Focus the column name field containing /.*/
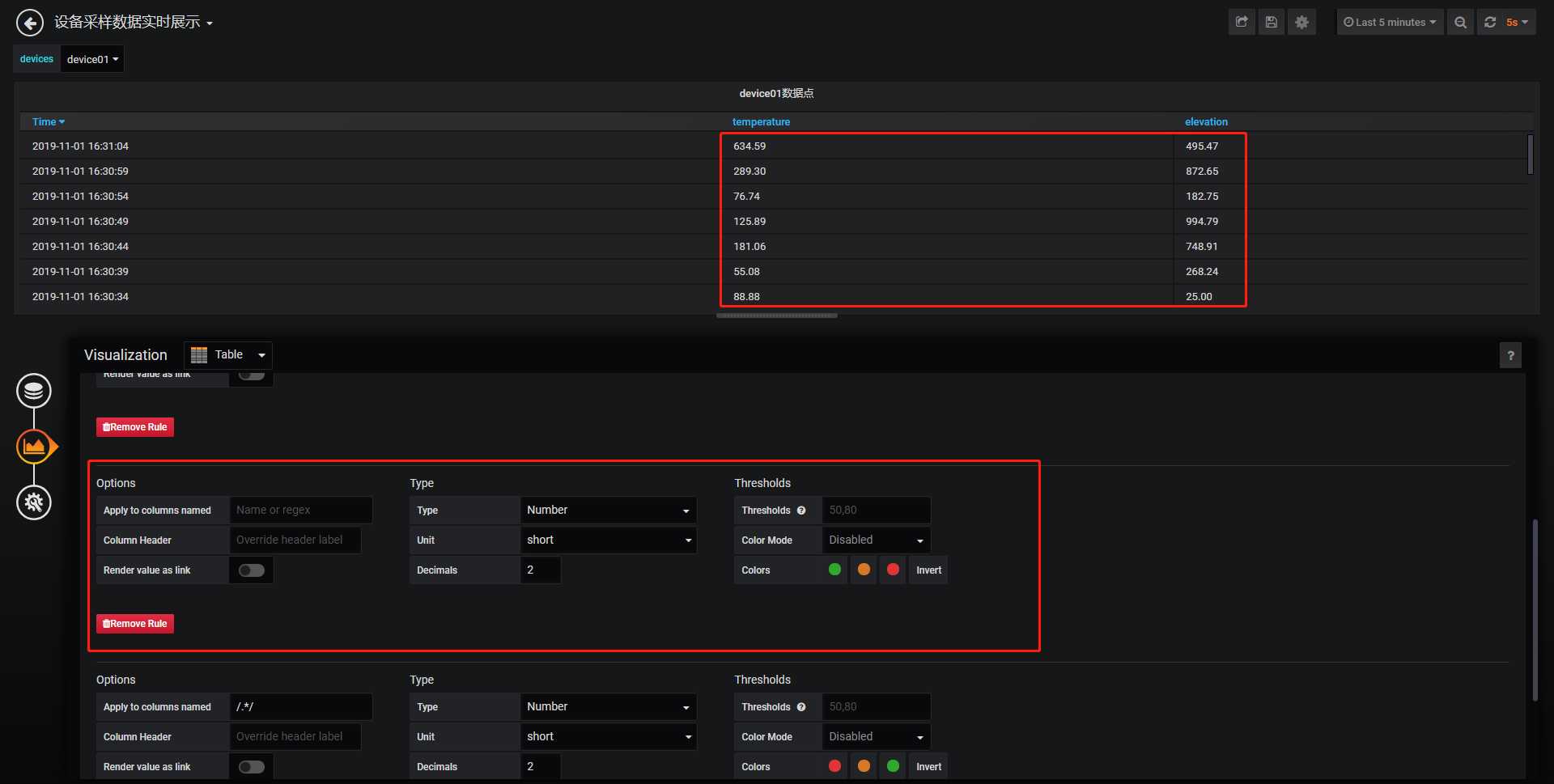 tap(301, 707)
